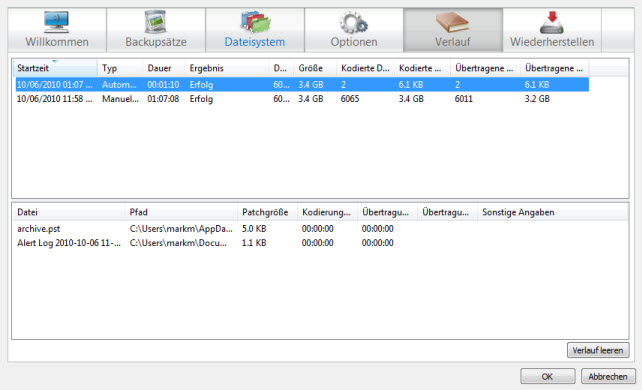Screen dimensions: 642x390
Task: Click the 6065 encoded files cell
Action: point(350,99)
